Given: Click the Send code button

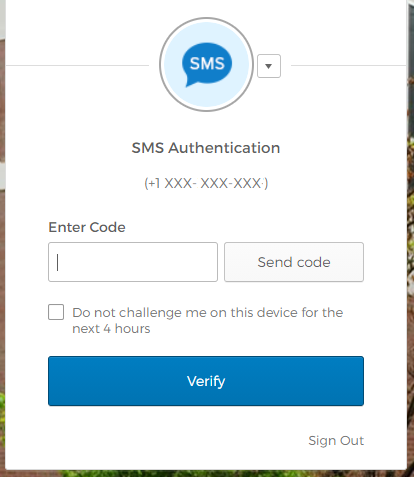Looking at the screenshot, I should 294,262.
